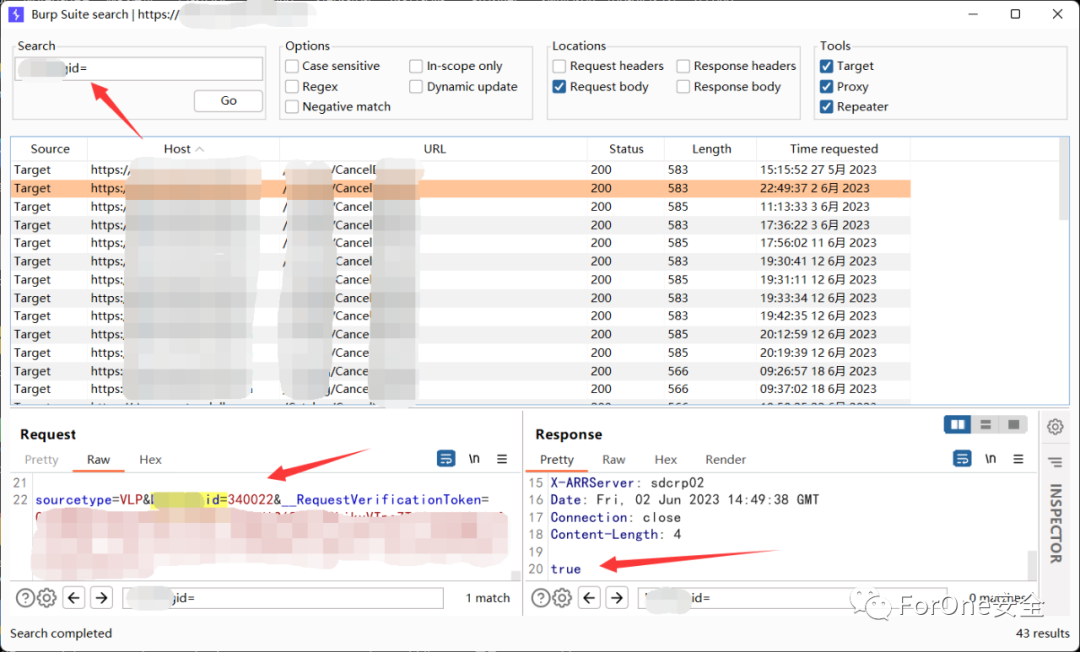Go to previous match in Response search
The image size is (1080, 652).
(x=589, y=598)
